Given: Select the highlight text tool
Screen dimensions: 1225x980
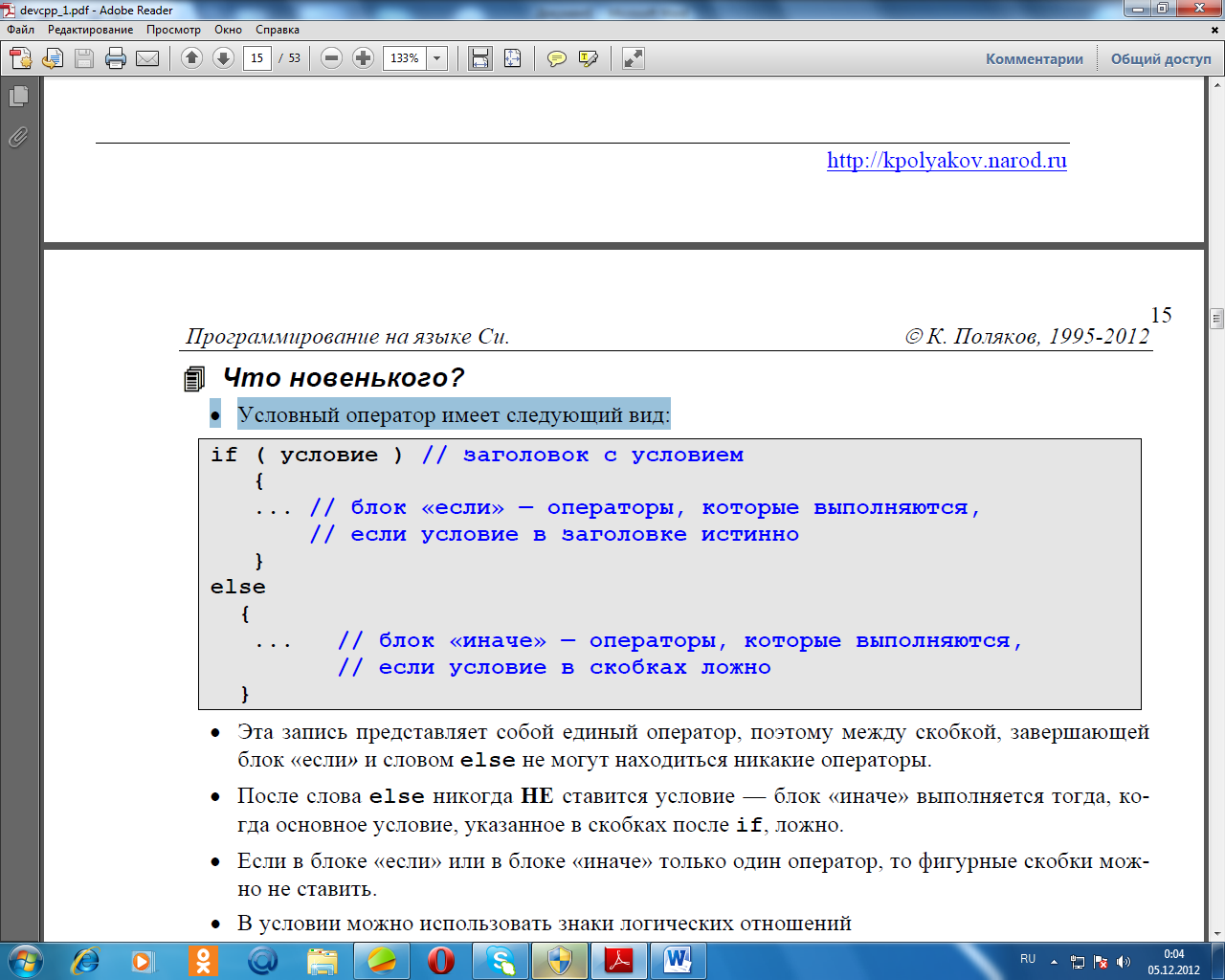Looking at the screenshot, I should [x=589, y=58].
